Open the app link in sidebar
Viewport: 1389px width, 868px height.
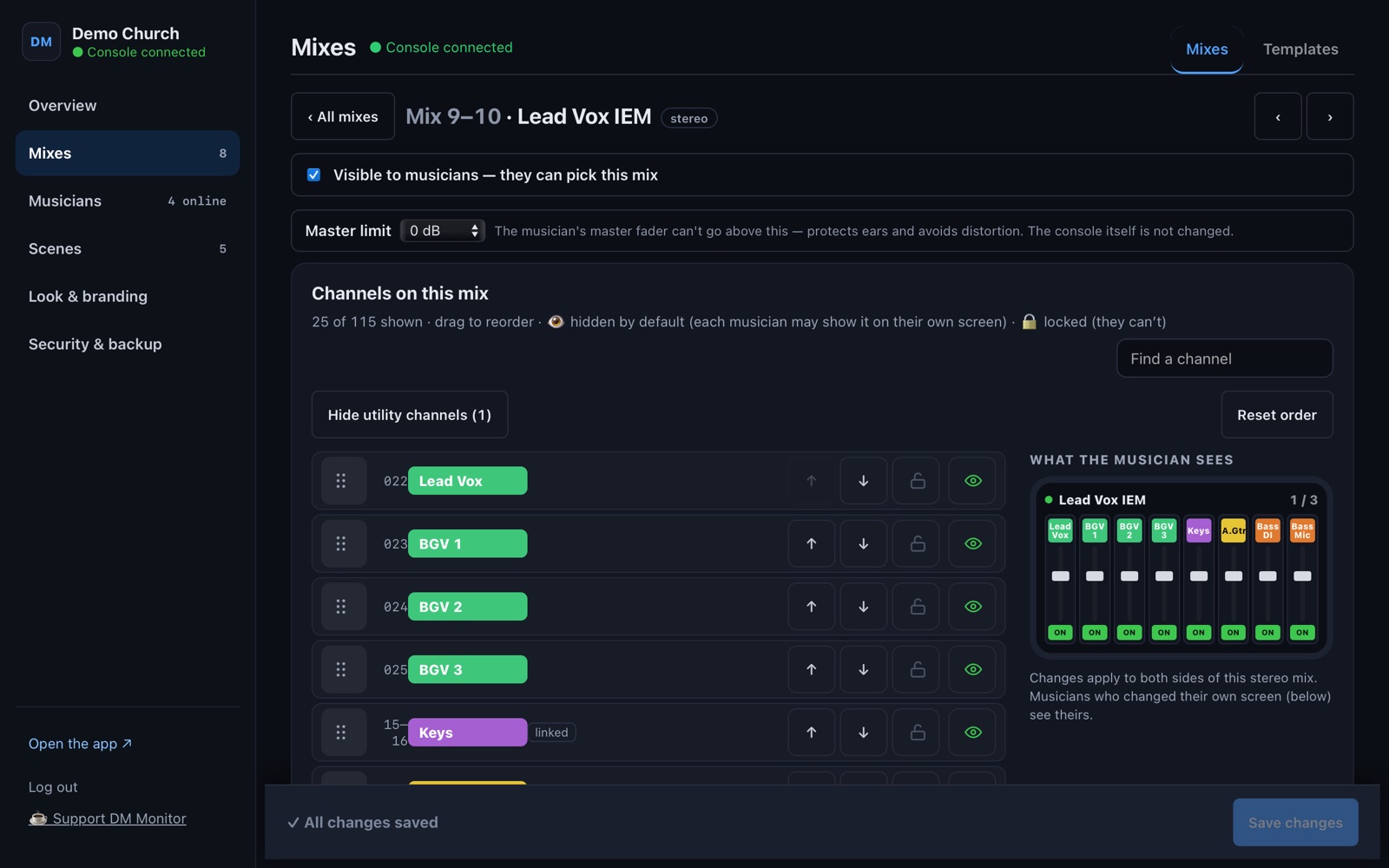coord(80,744)
